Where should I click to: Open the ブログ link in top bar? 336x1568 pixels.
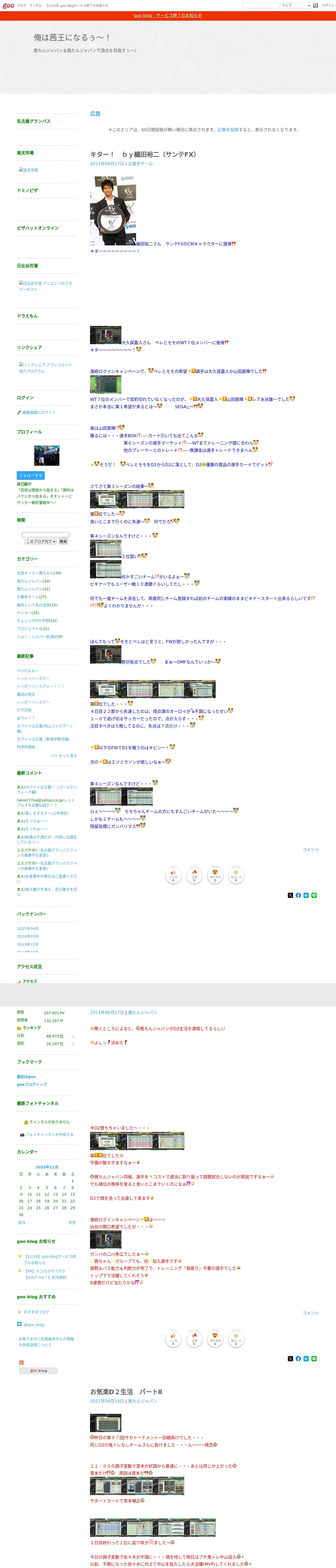click(x=21, y=5)
